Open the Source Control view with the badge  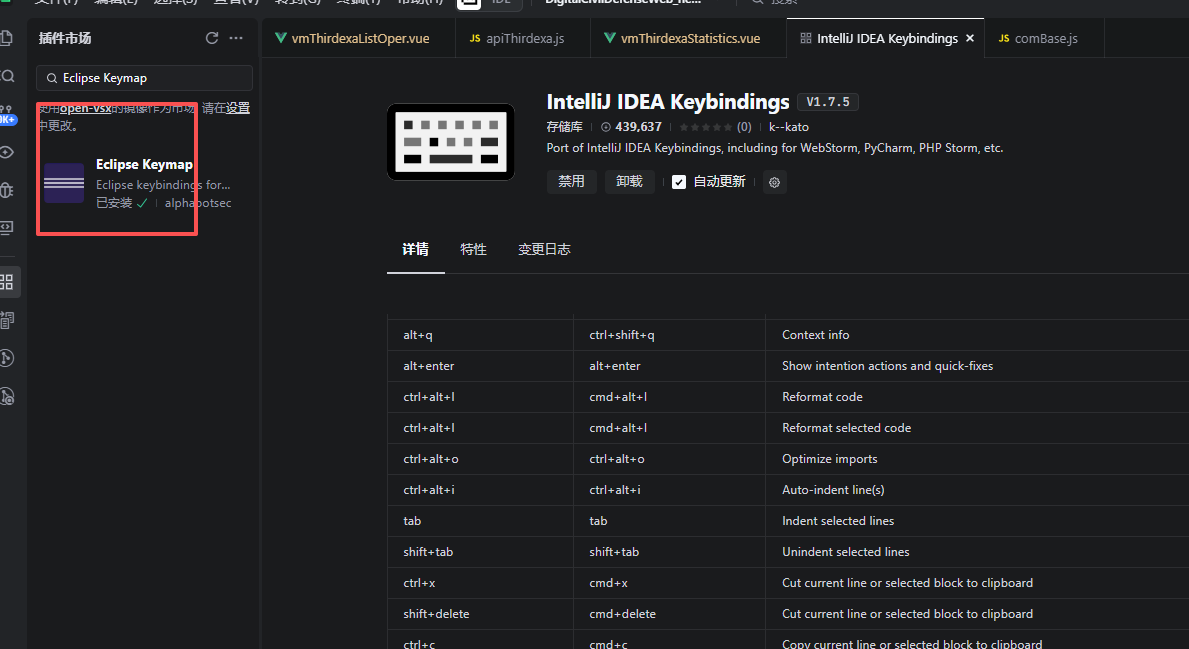click(x=7, y=114)
